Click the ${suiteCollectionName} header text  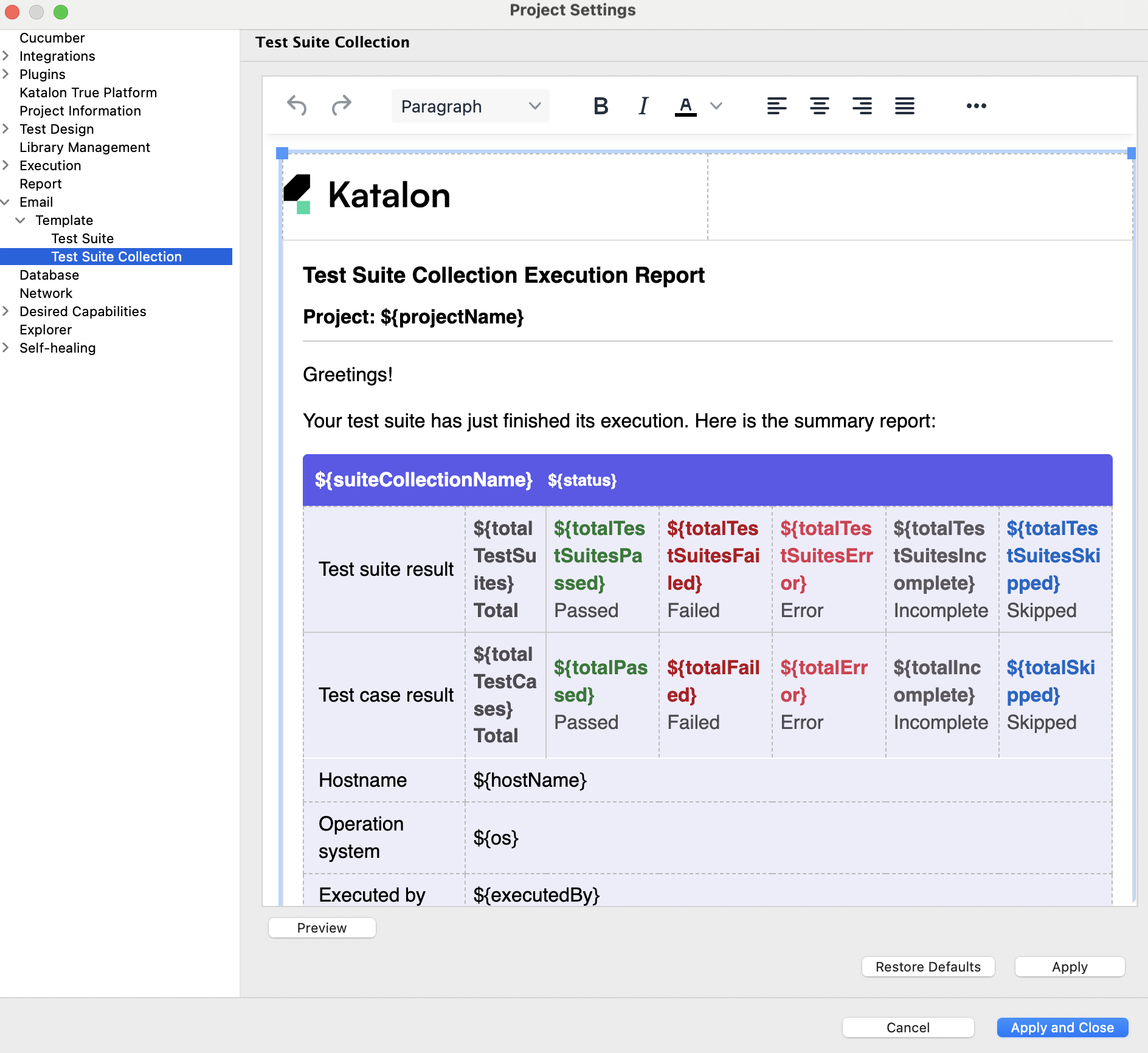coord(424,480)
